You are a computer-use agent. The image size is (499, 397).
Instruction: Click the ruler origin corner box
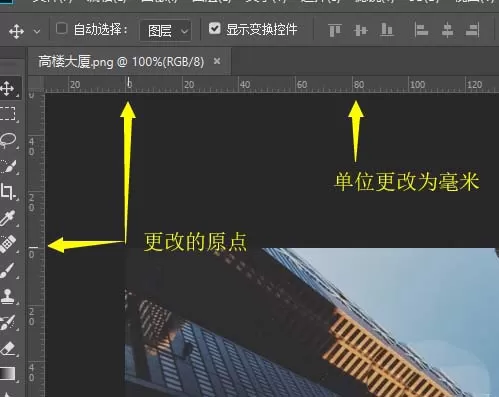coord(36,84)
